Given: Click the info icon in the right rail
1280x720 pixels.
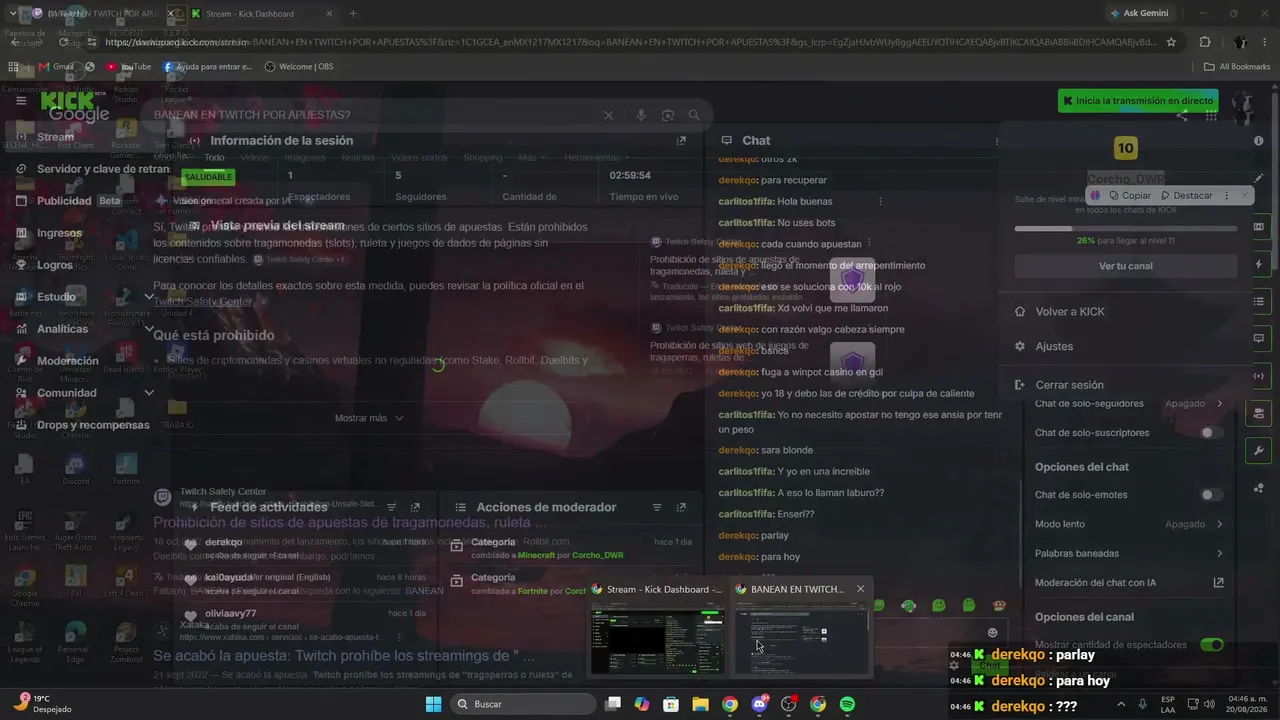Looking at the screenshot, I should coord(1258,141).
